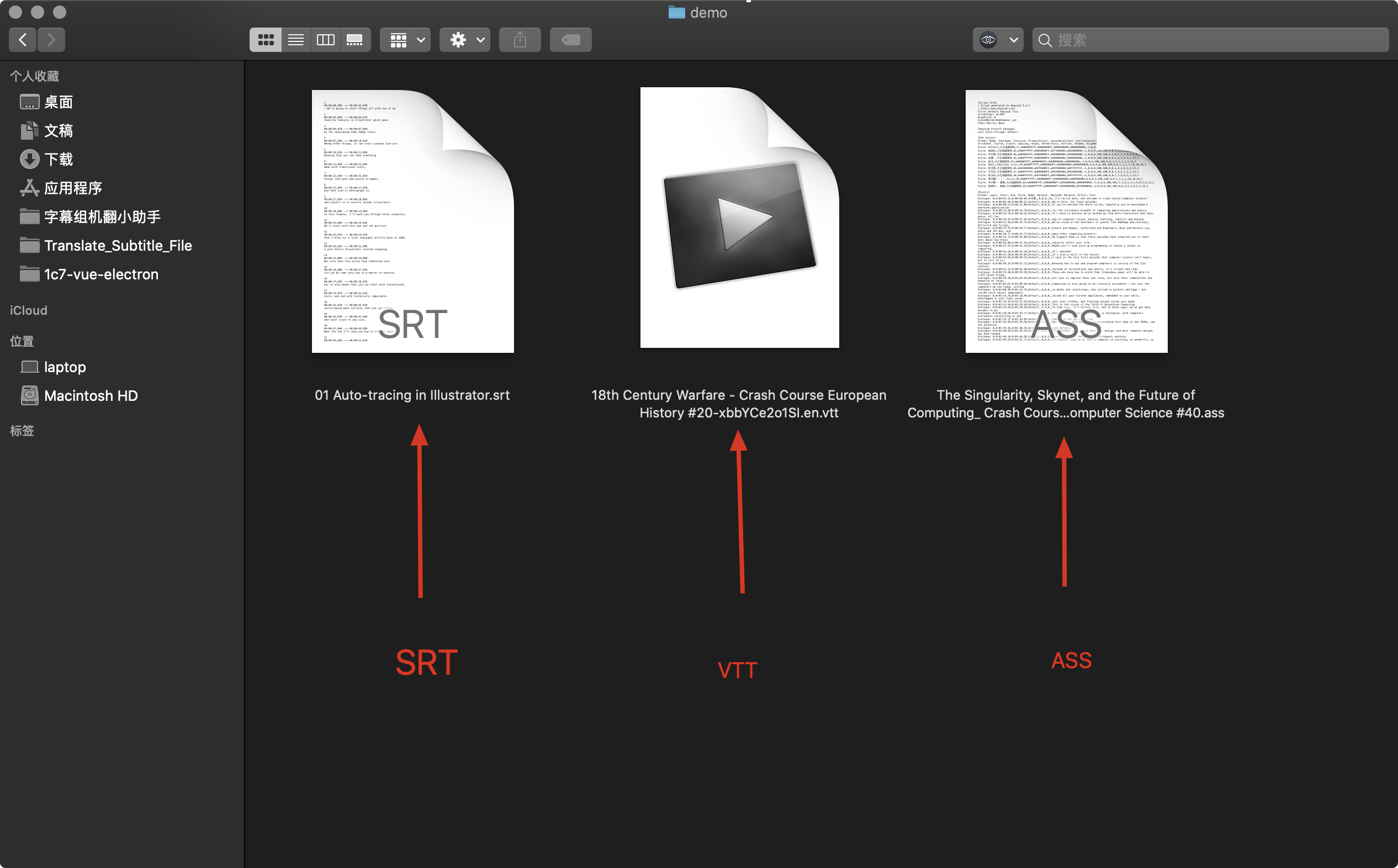
Task: Switch to list view mode
Action: point(295,40)
